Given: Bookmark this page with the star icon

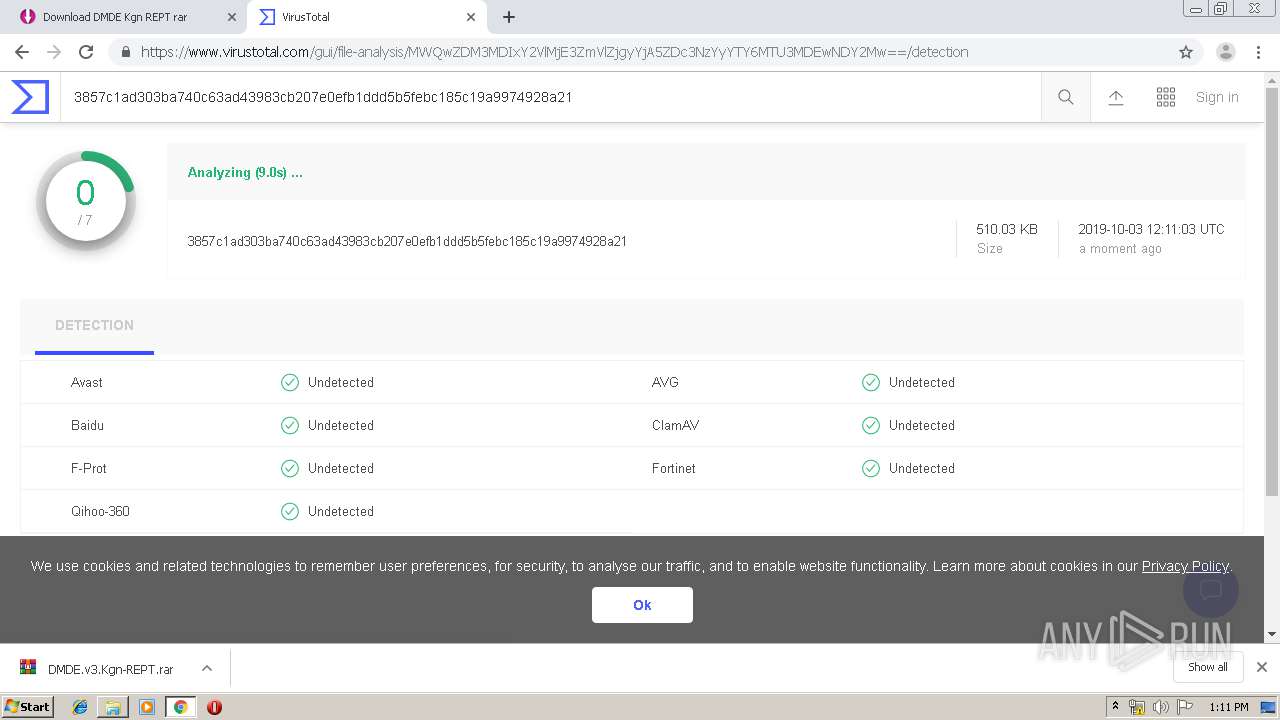Looking at the screenshot, I should (x=1186, y=52).
